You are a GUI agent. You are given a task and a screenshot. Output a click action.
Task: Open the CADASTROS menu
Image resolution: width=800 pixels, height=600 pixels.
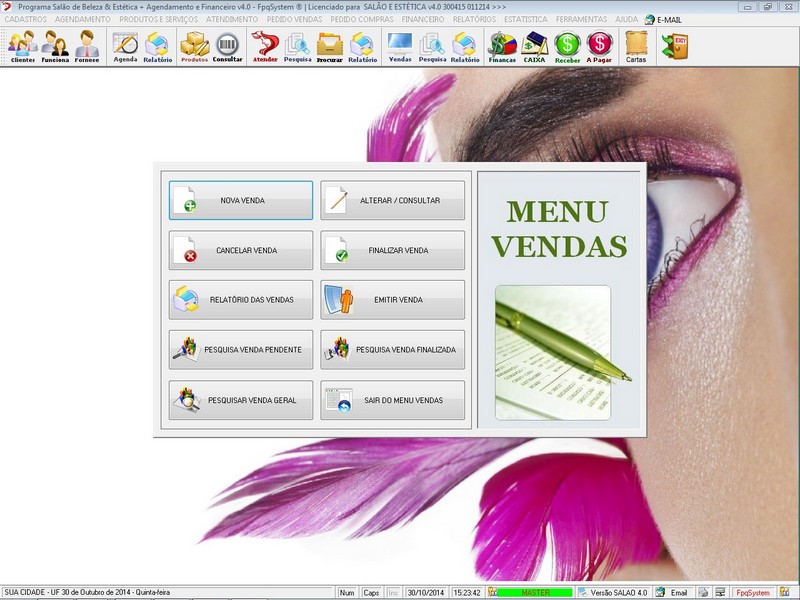pyautogui.click(x=26, y=19)
